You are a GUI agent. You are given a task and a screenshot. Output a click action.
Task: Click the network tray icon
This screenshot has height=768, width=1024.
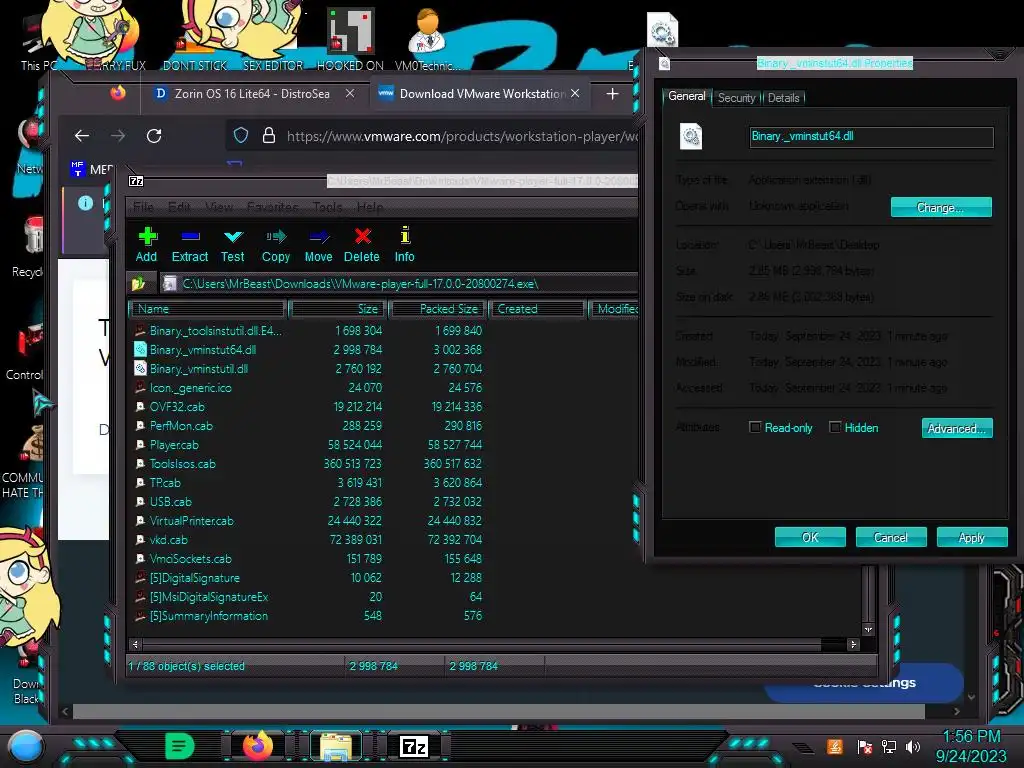click(x=889, y=746)
